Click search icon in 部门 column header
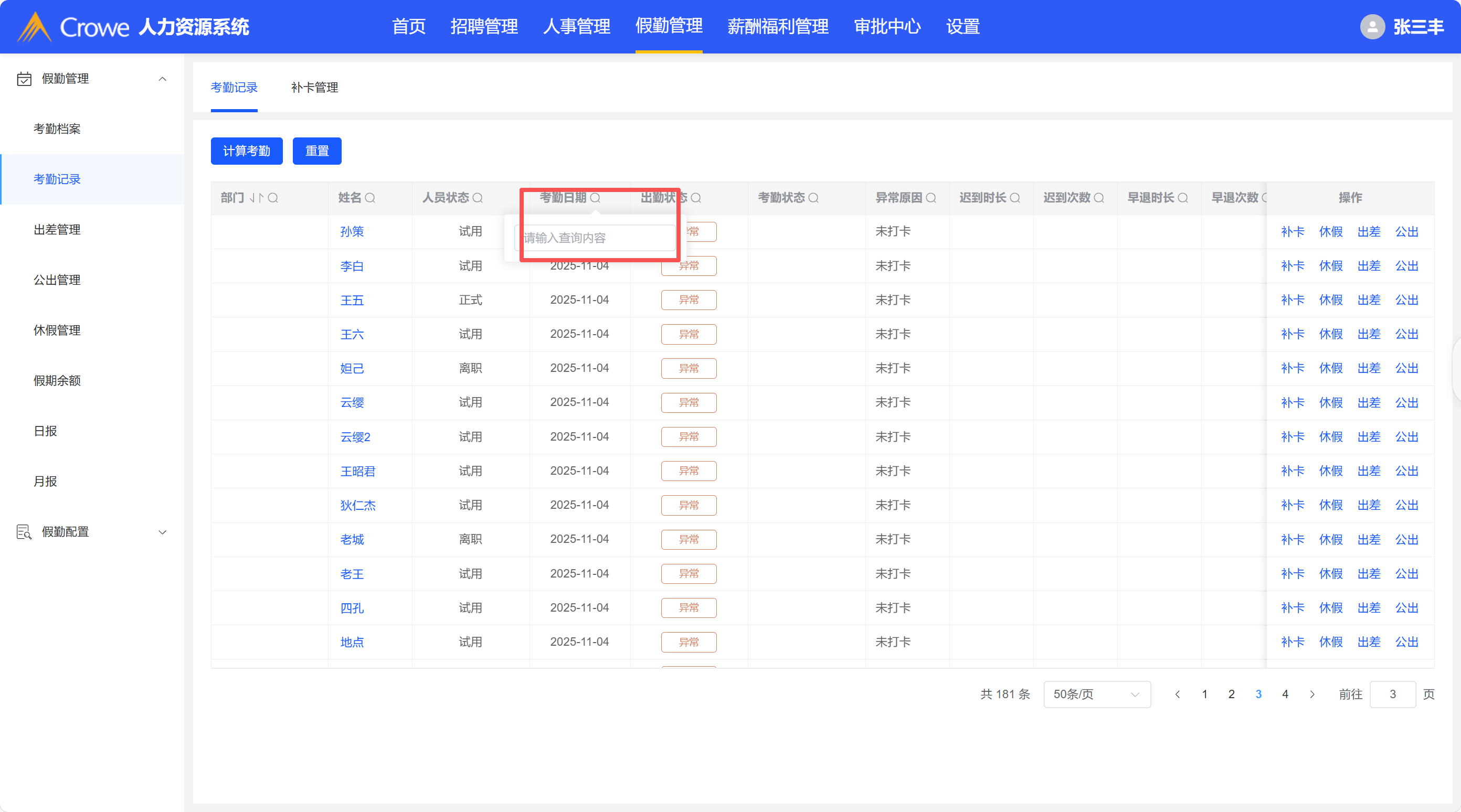 pos(273,198)
